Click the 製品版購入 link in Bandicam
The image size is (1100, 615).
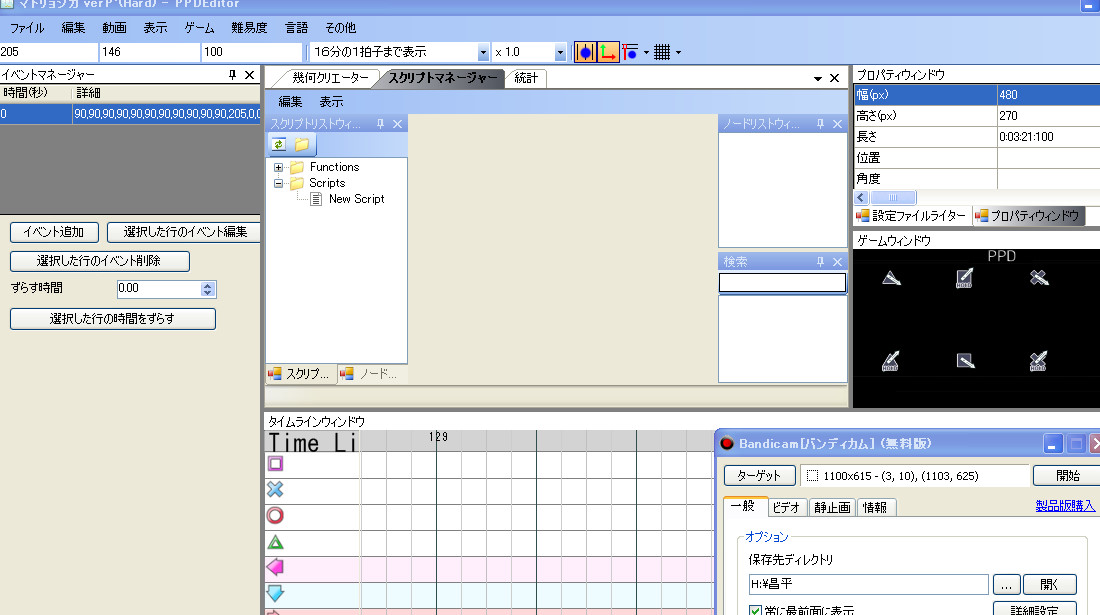1067,507
